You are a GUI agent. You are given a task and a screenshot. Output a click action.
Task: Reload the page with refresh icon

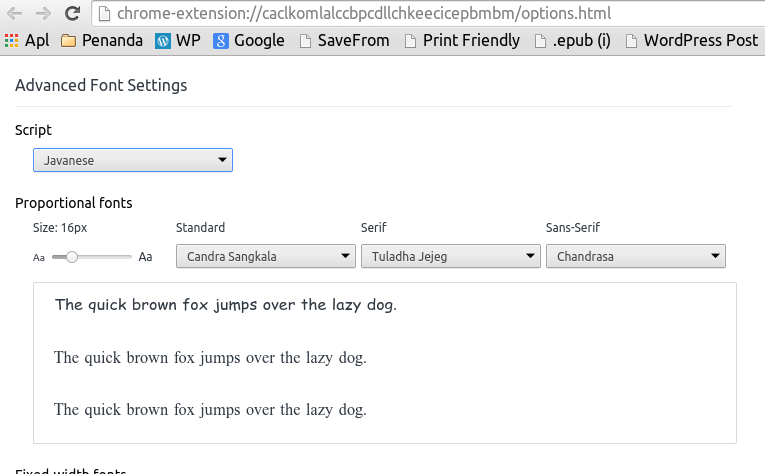pos(73,13)
